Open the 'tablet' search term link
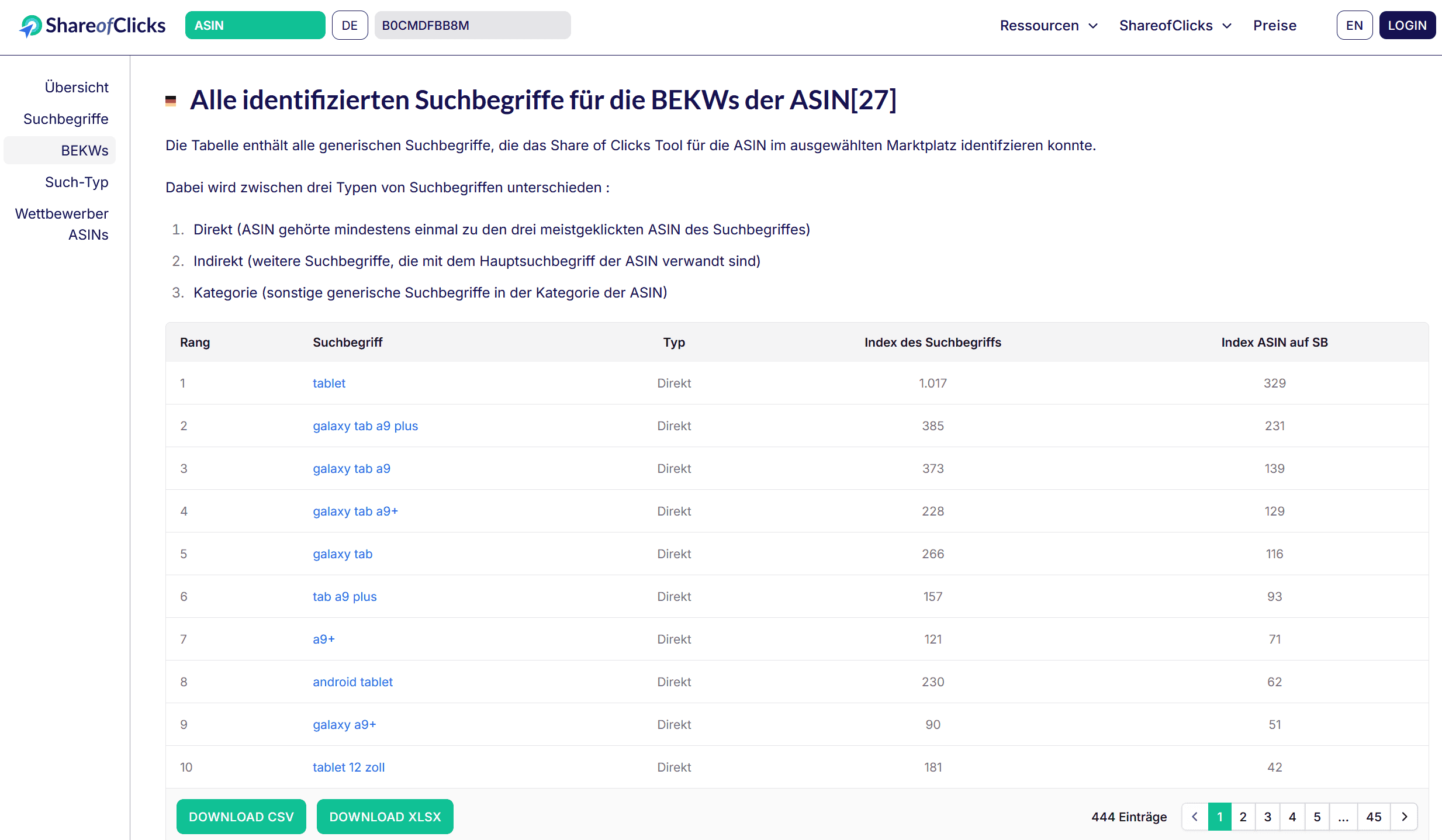Viewport: 1442px width, 840px height. pyautogui.click(x=329, y=383)
